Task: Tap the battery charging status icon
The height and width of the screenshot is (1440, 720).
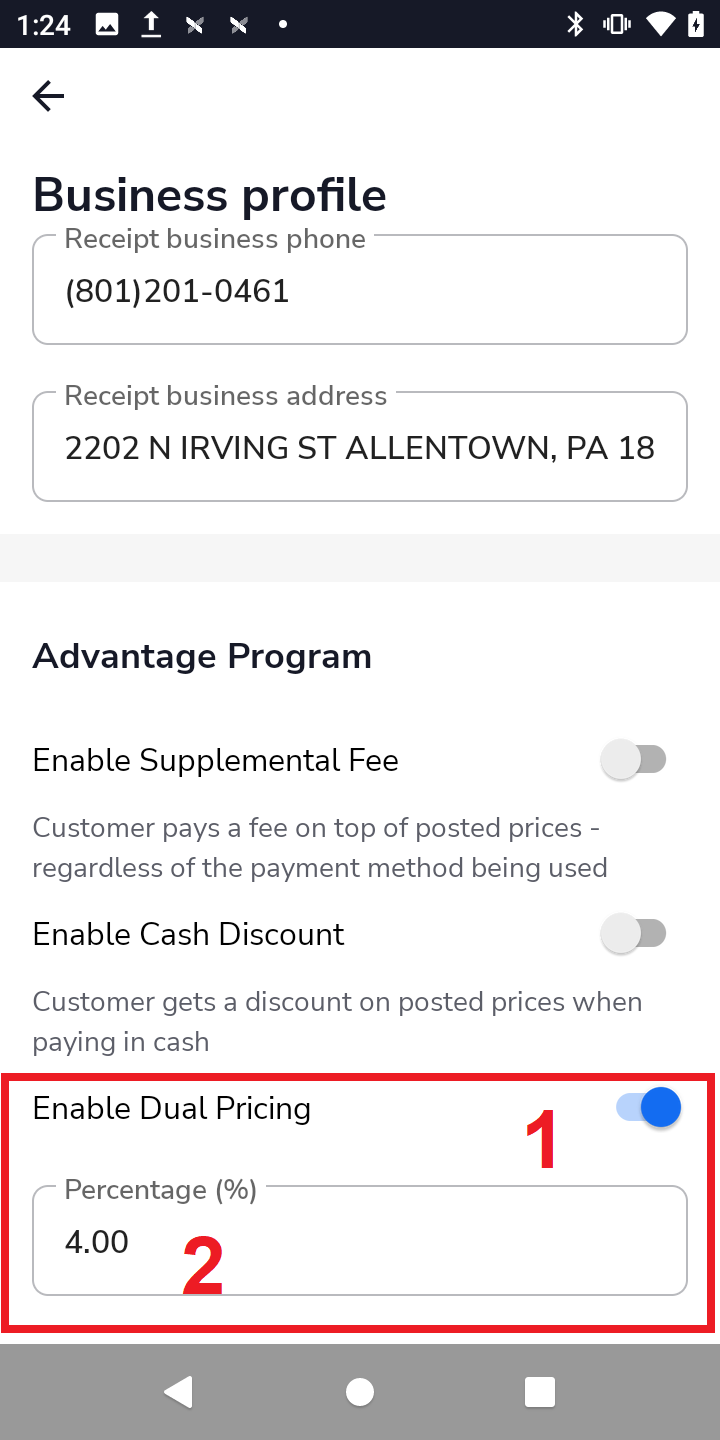Action: click(x=696, y=24)
